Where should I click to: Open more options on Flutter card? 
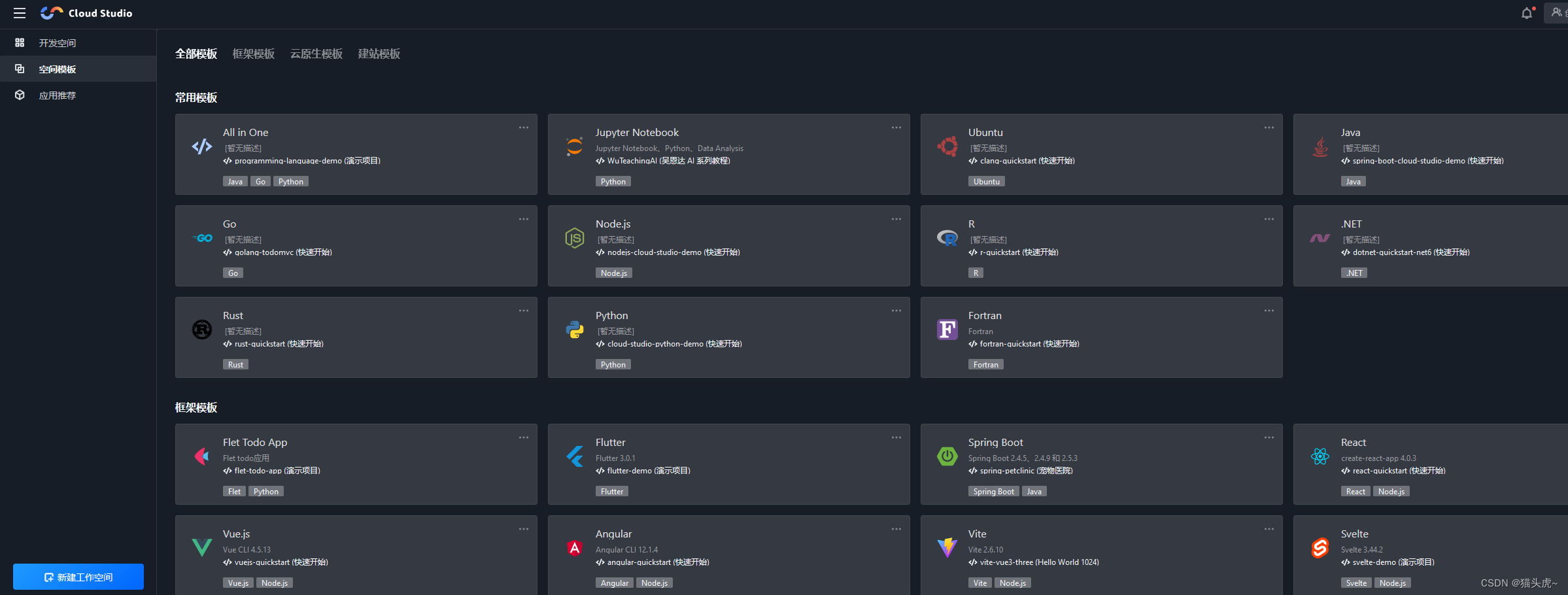(x=896, y=437)
